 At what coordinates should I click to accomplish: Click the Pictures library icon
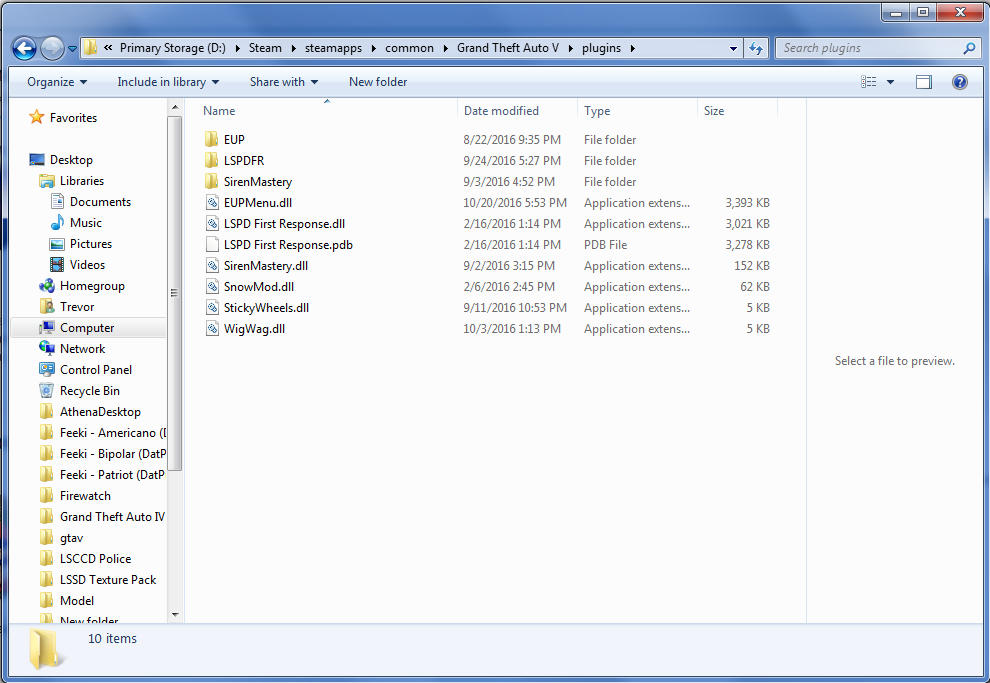point(57,244)
